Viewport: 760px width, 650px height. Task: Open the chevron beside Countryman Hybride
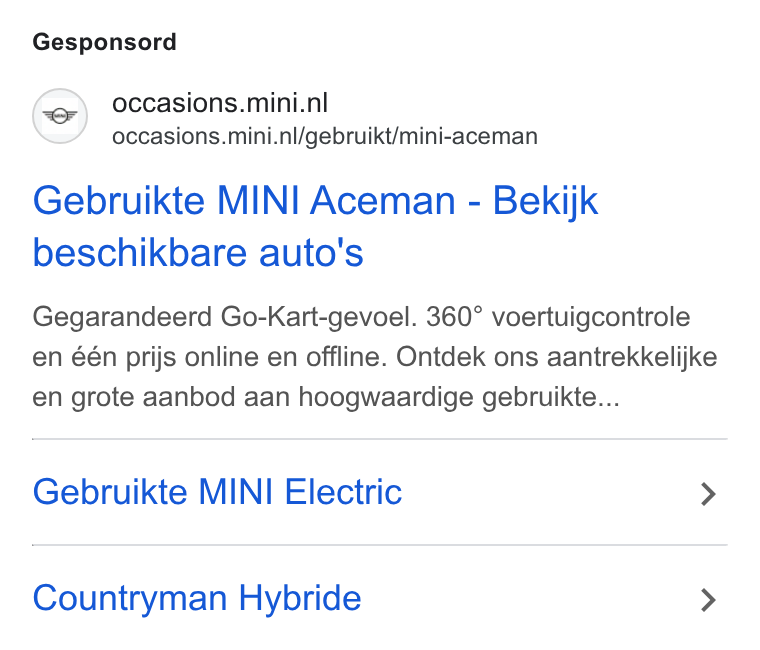(708, 600)
